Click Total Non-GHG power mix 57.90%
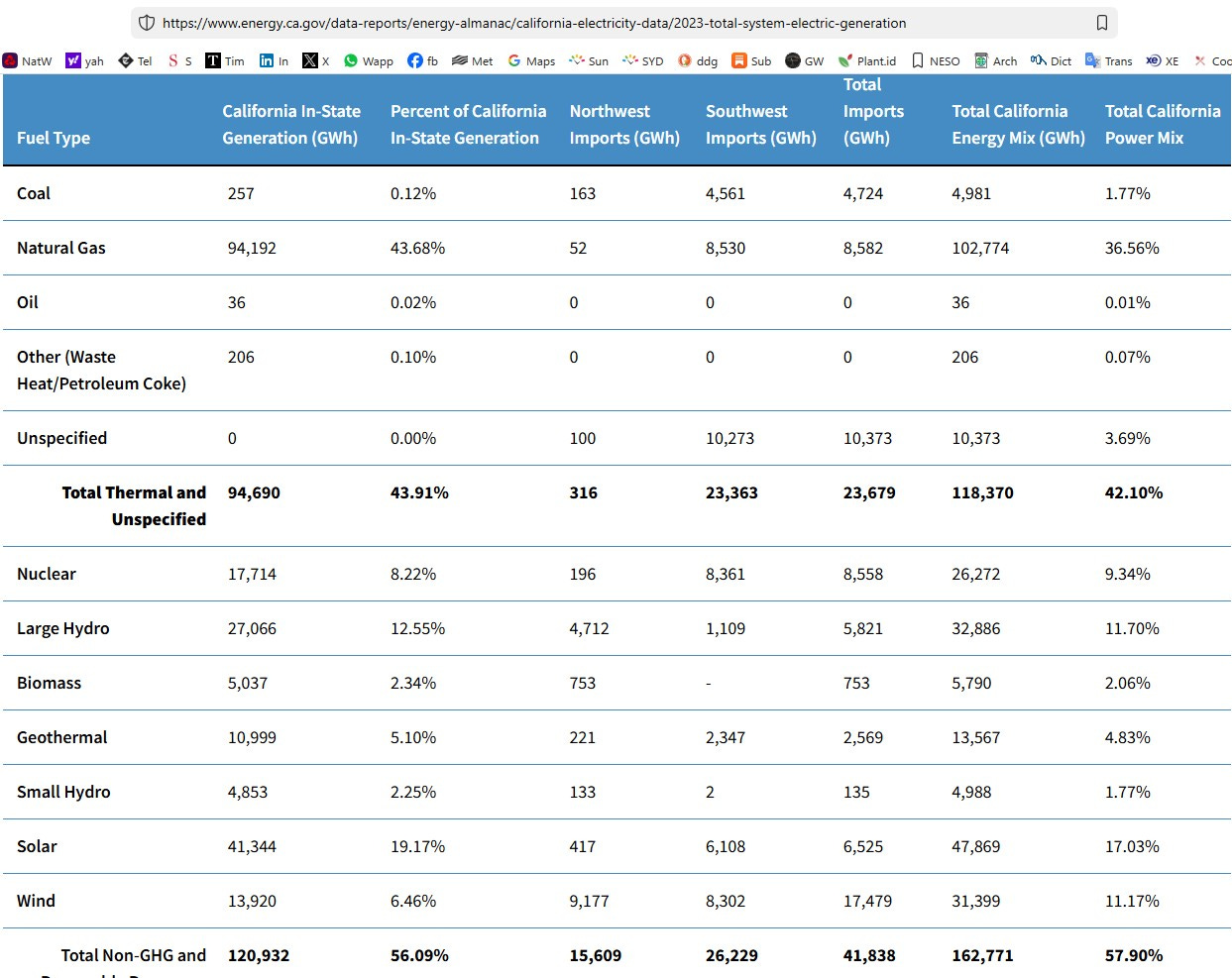The height and width of the screenshot is (978, 1232). [1134, 955]
